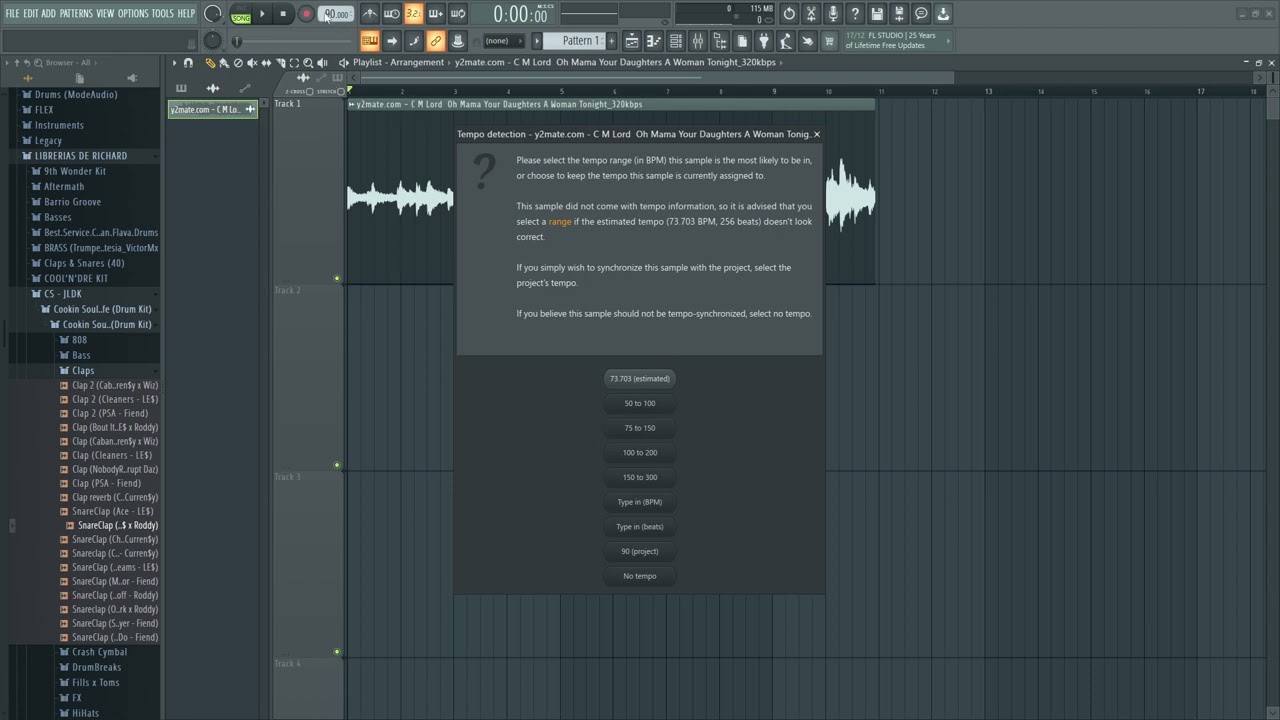Open the chat speech bubble icon
1280x720 pixels.
[x=921, y=14]
